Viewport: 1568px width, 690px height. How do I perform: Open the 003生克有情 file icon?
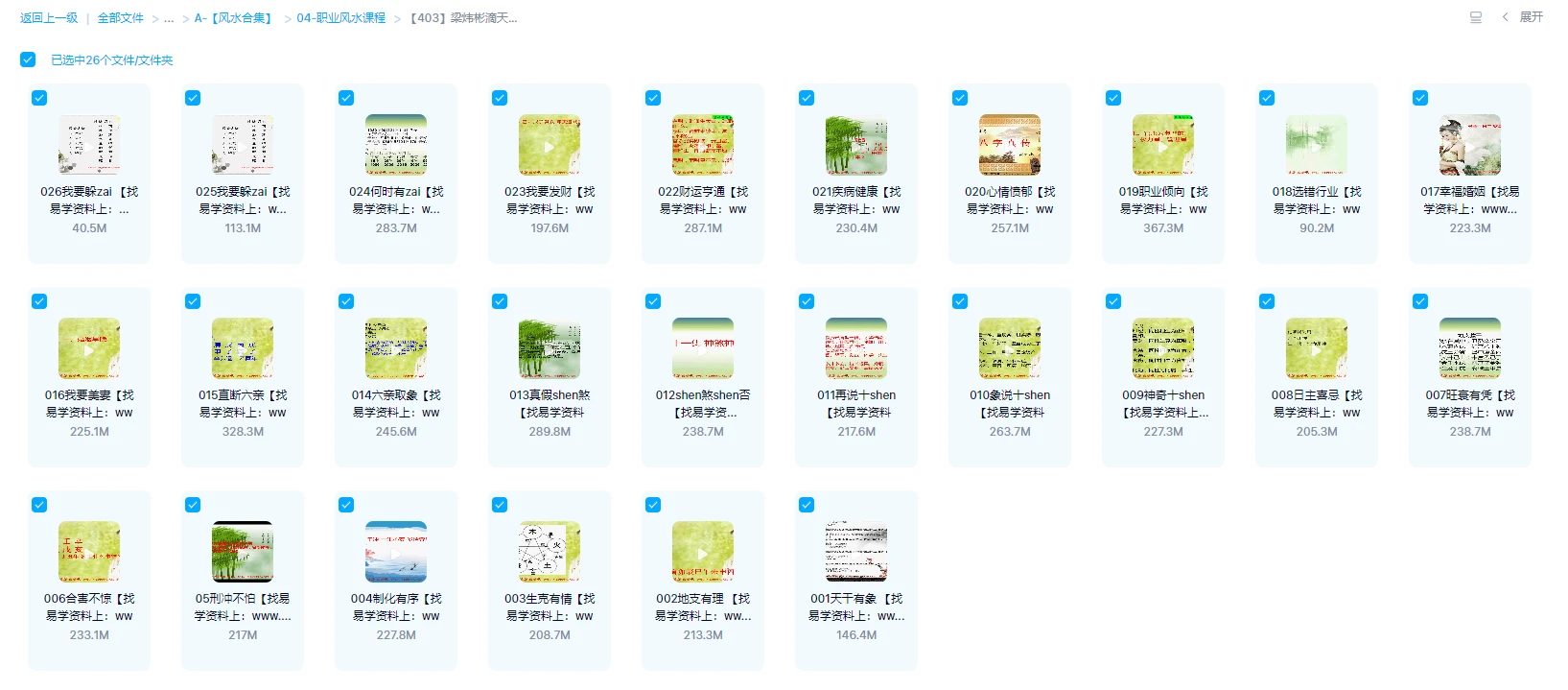pos(550,552)
